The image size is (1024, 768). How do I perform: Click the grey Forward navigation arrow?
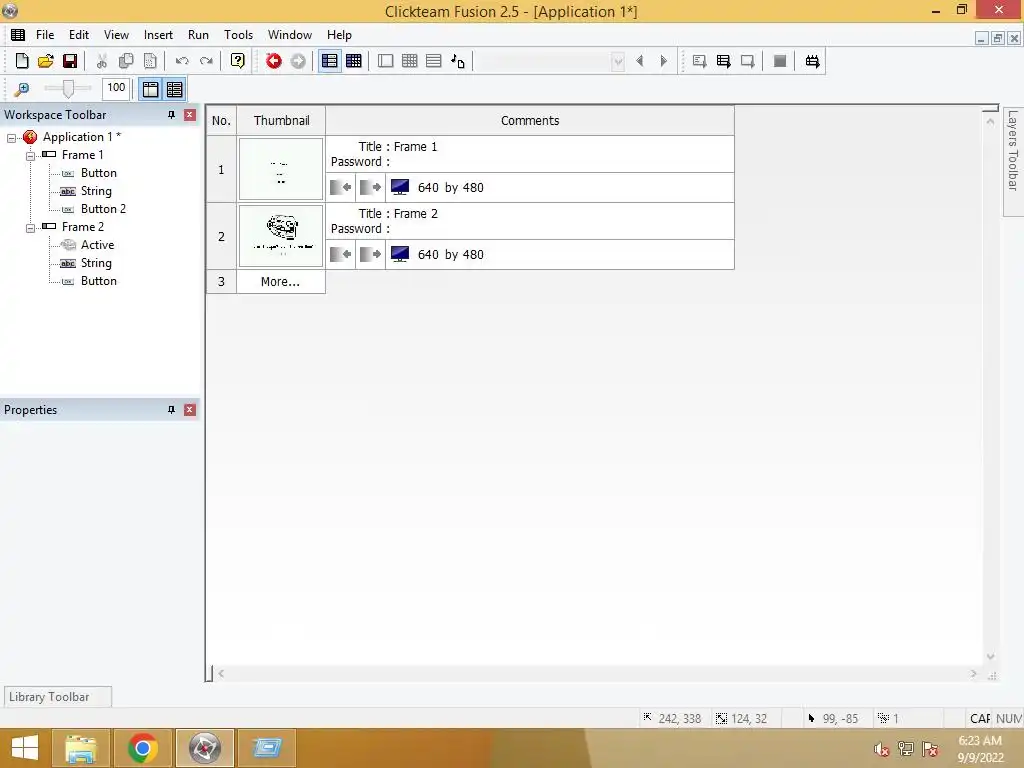point(298,61)
